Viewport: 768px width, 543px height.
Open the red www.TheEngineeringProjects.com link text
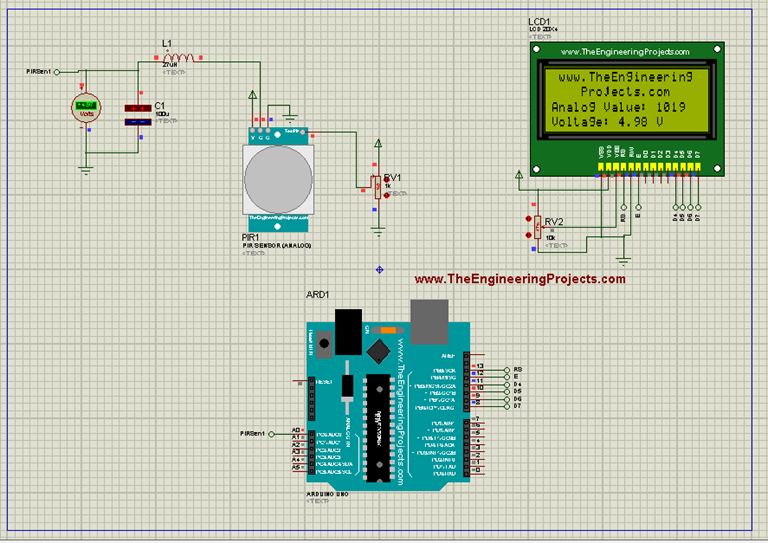pos(520,280)
